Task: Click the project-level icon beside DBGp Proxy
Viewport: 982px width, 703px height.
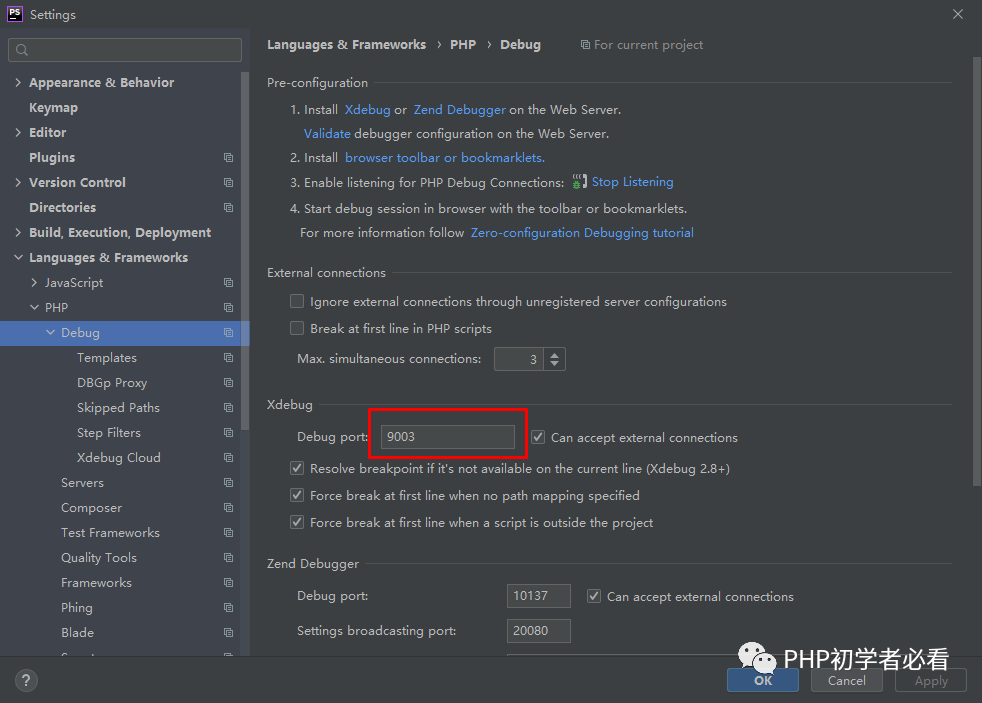Action: [229, 383]
